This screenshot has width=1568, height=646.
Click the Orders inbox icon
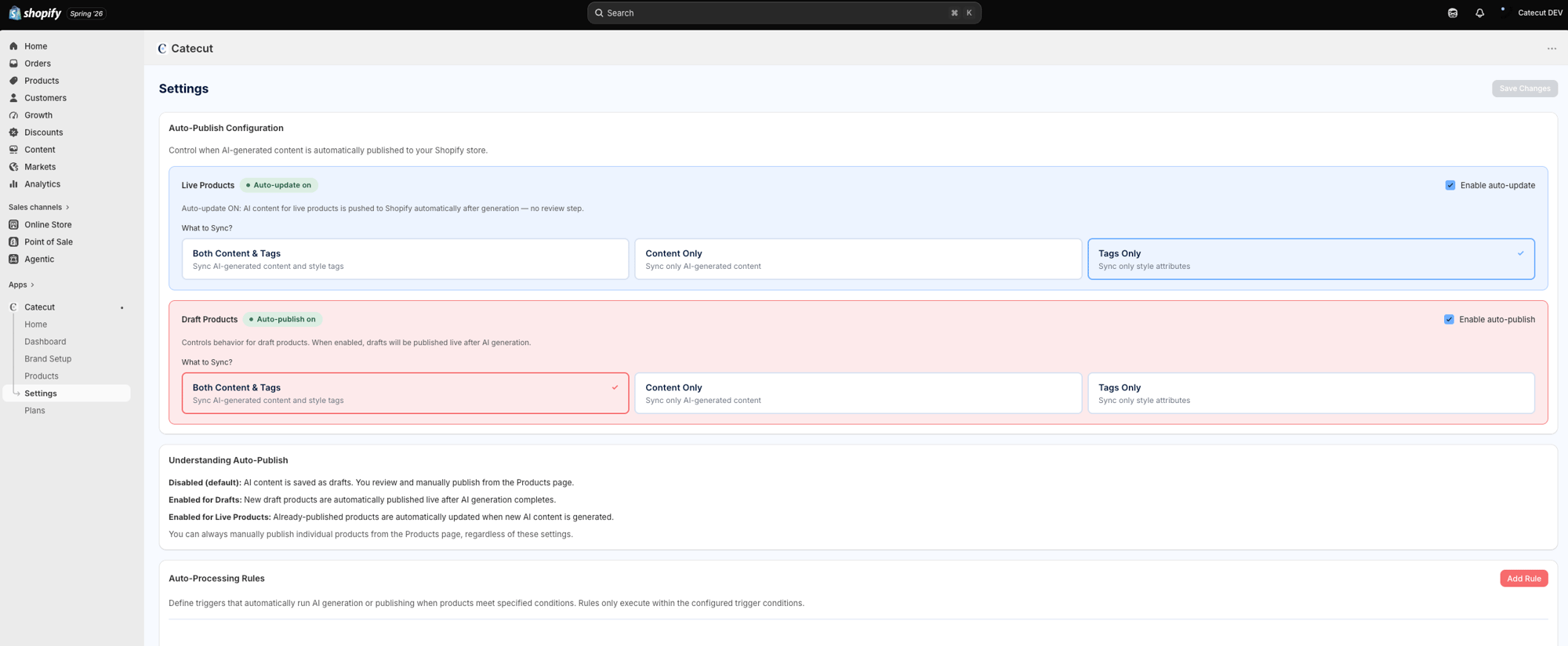[x=13, y=64]
